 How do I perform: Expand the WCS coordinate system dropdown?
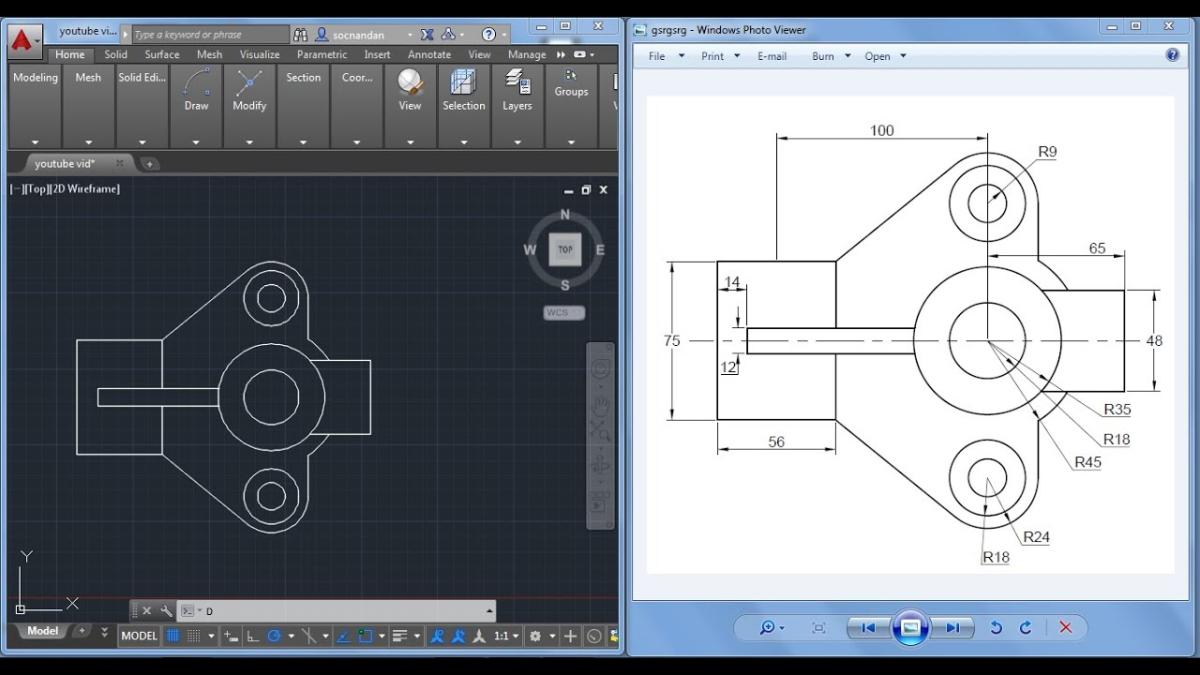(564, 313)
